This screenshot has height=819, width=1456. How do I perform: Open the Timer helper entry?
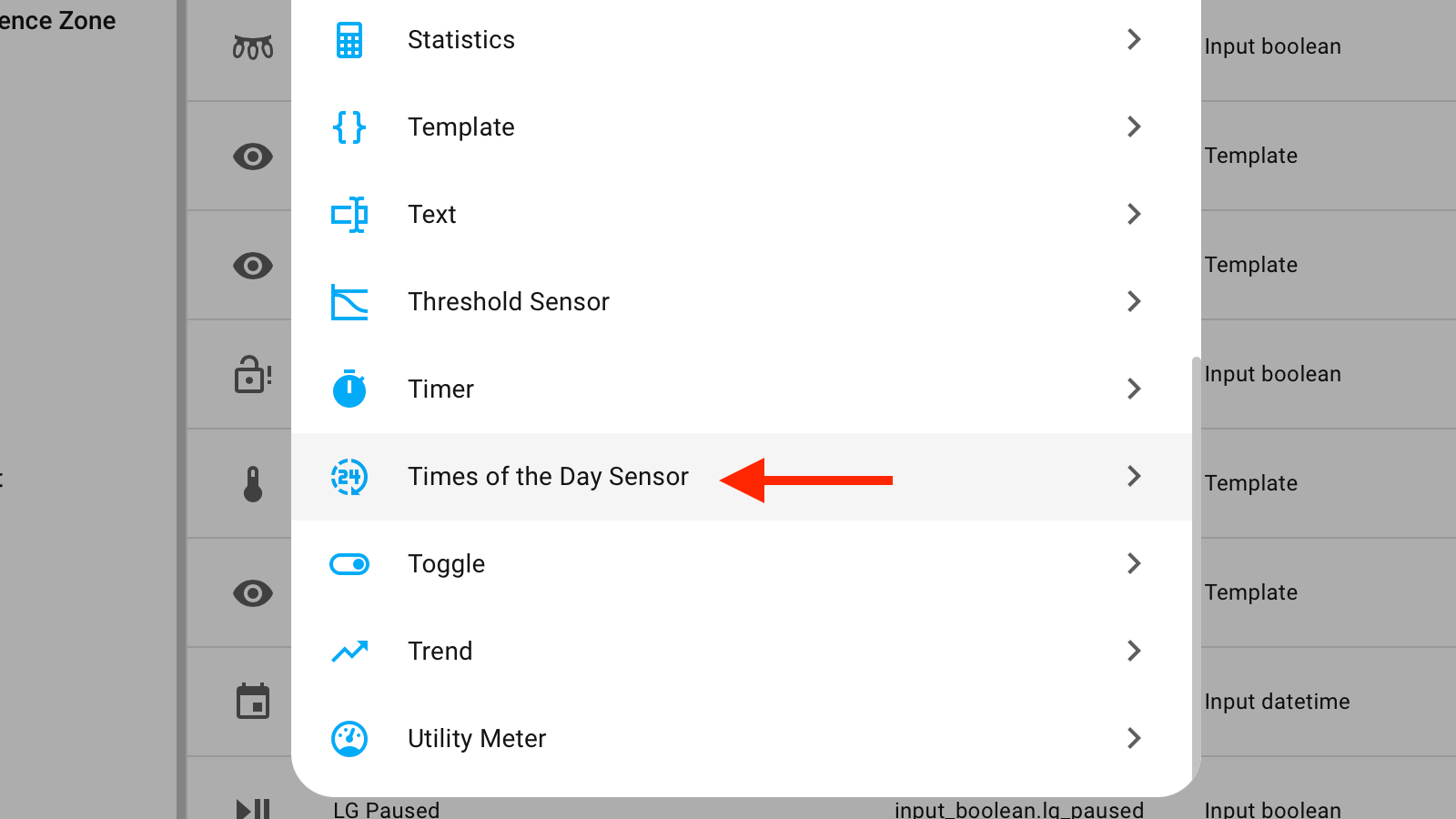point(440,389)
